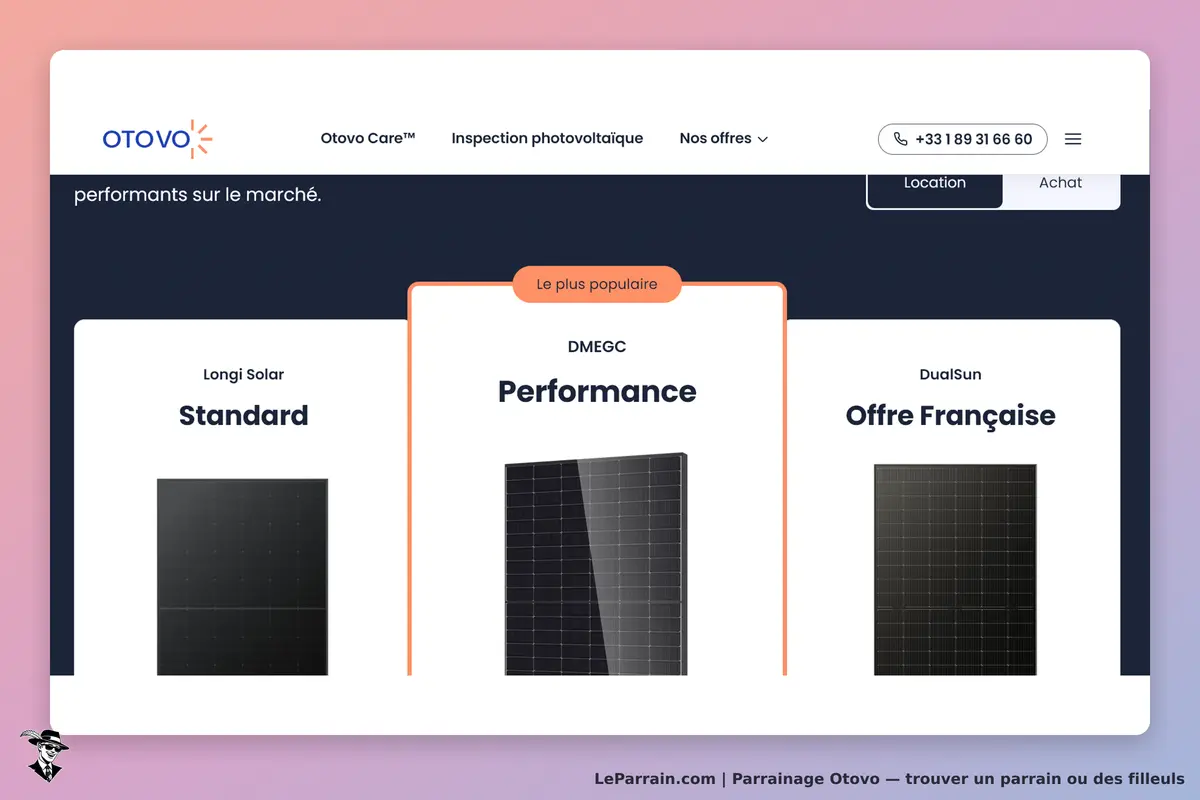
Task: Click the 'performants sur le marché' text
Action: point(198,195)
